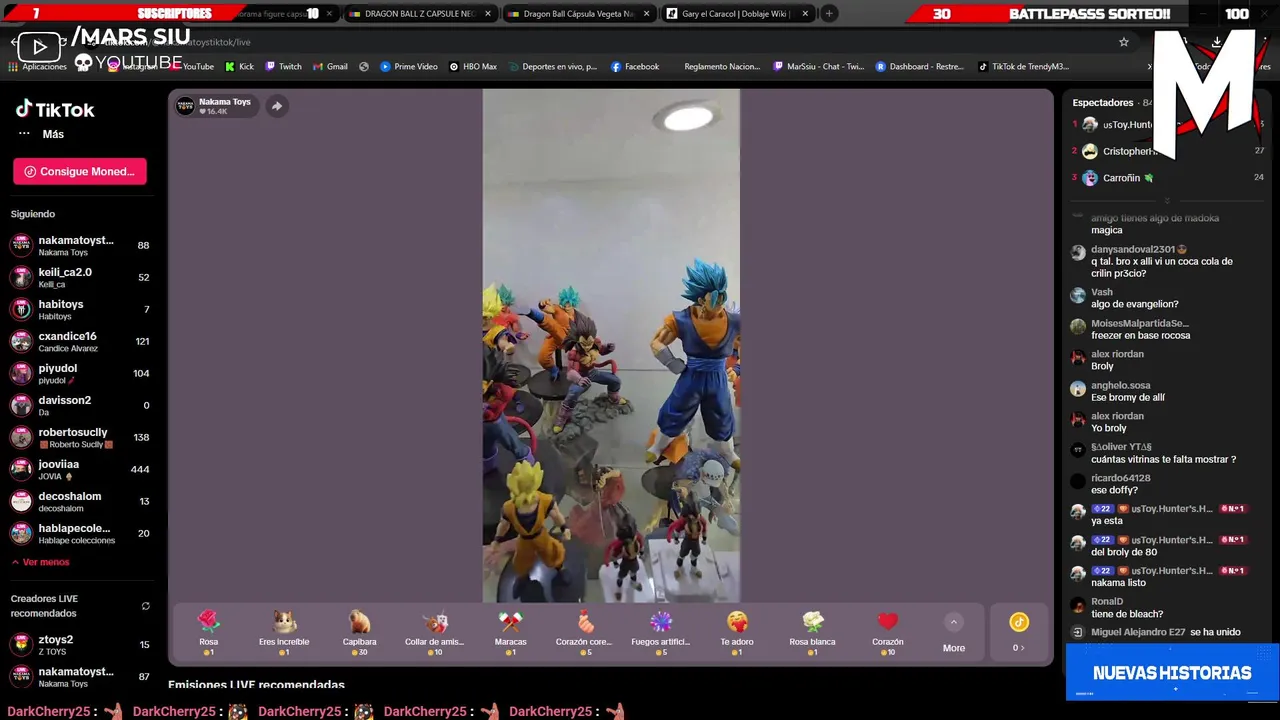Screen dimensions: 1280x720
Task: Open piyudol followed account
Action: pos(80,374)
